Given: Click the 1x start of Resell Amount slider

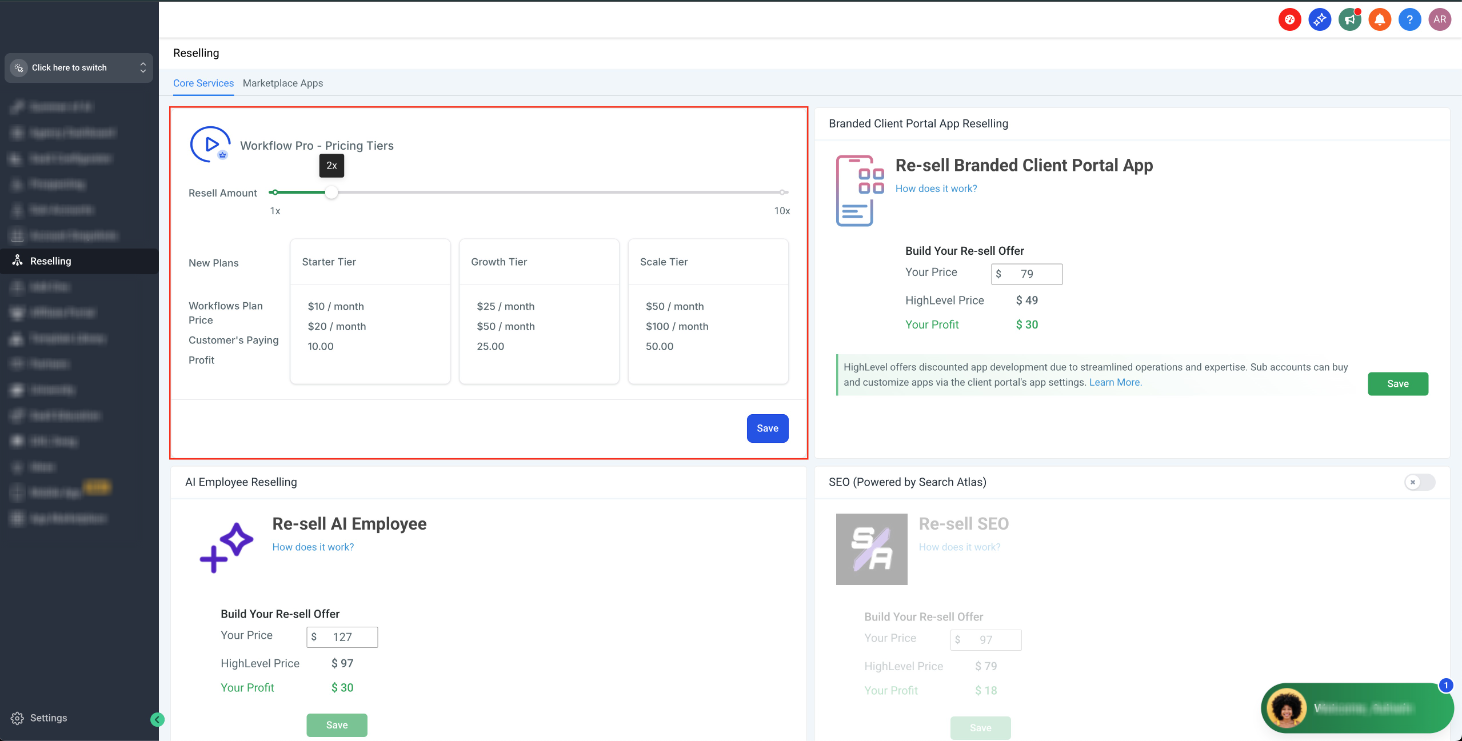Looking at the screenshot, I should point(274,192).
